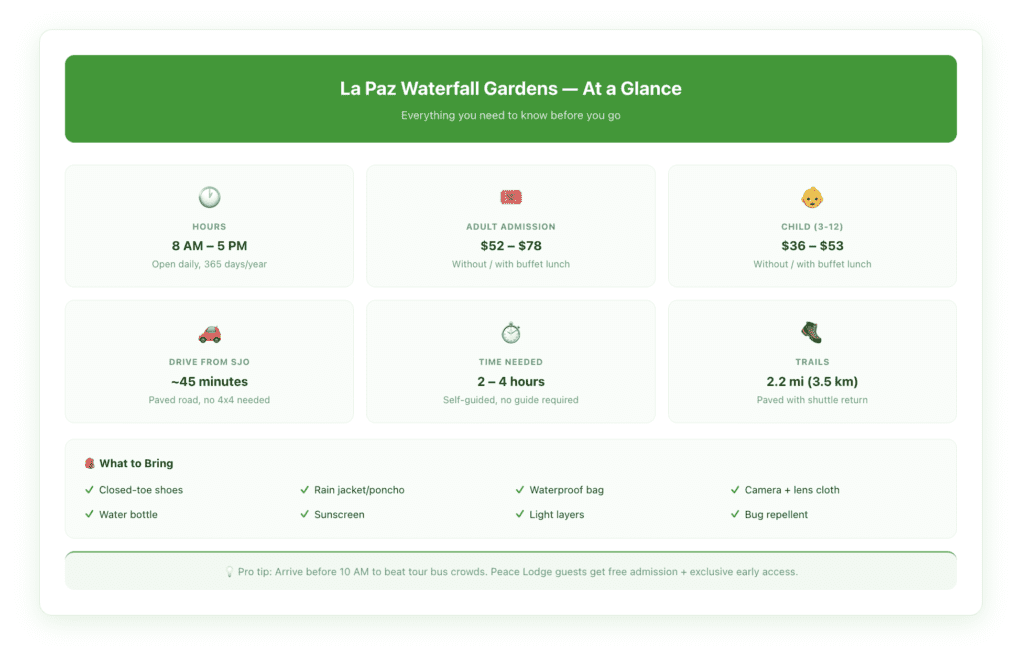Viewport: 1024px width, 646px height.
Task: Click the $52 – $78 admission price
Action: [510, 245]
